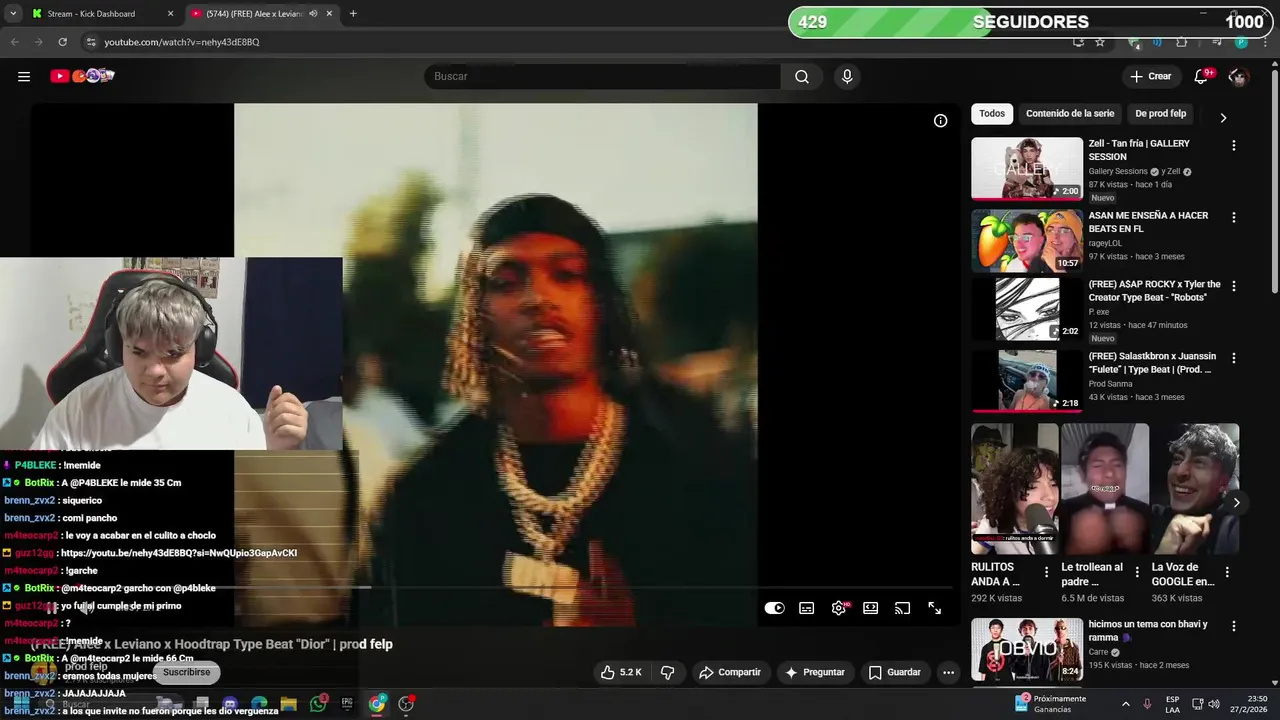Cast the video to a device

[902, 608]
